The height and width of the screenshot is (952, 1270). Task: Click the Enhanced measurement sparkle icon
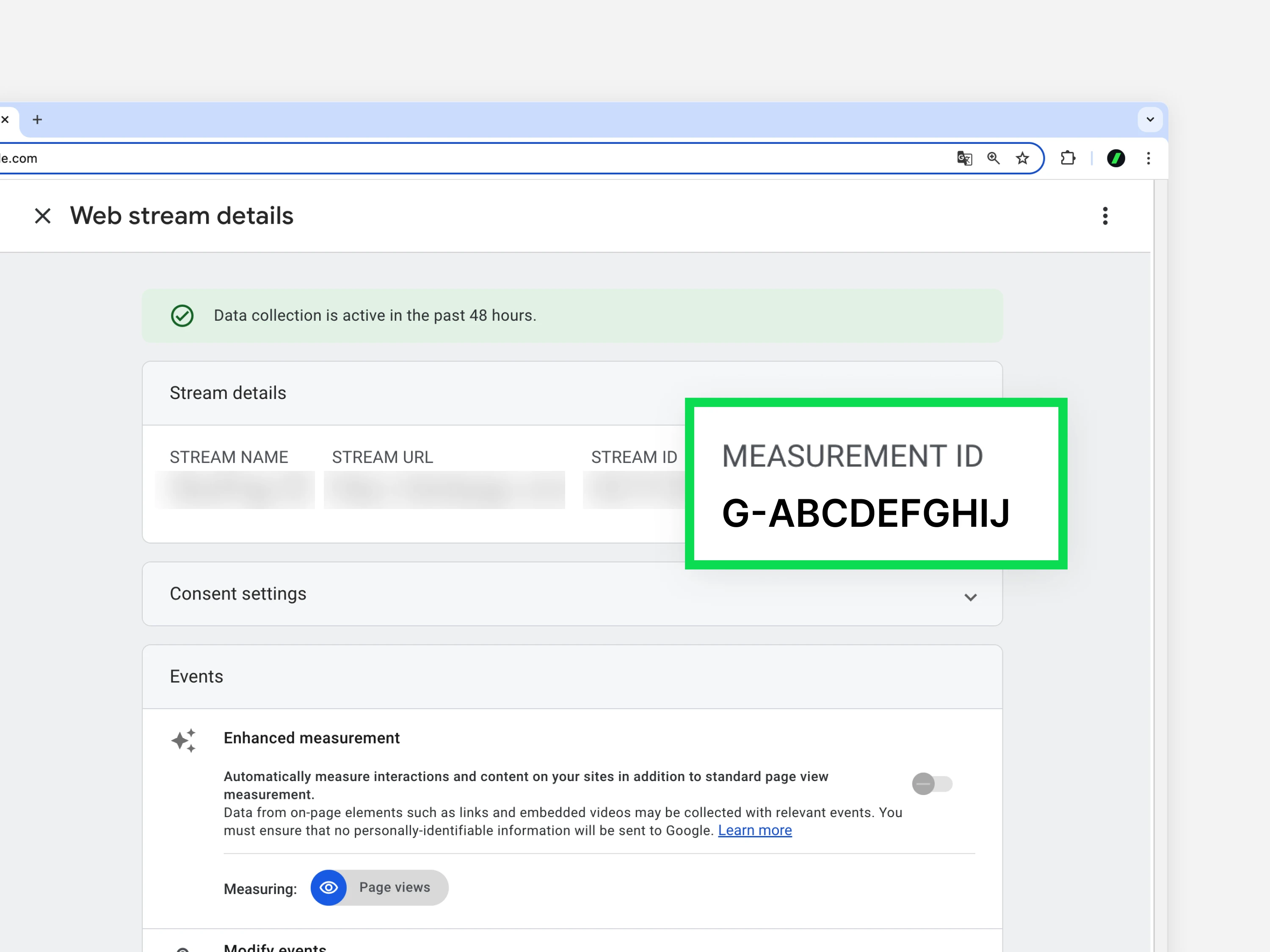[x=184, y=741]
